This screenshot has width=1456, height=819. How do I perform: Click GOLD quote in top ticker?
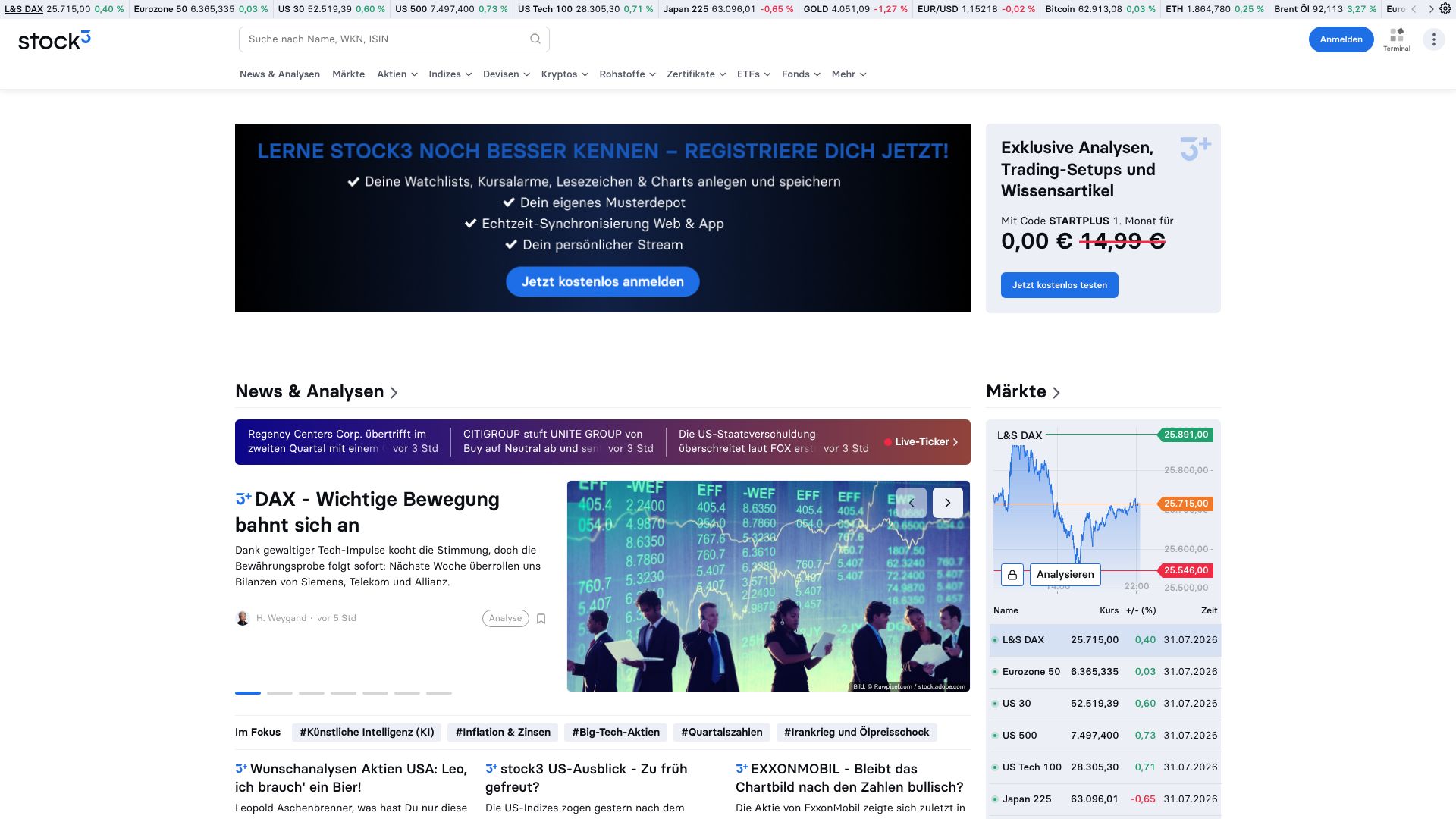pyautogui.click(x=855, y=9)
